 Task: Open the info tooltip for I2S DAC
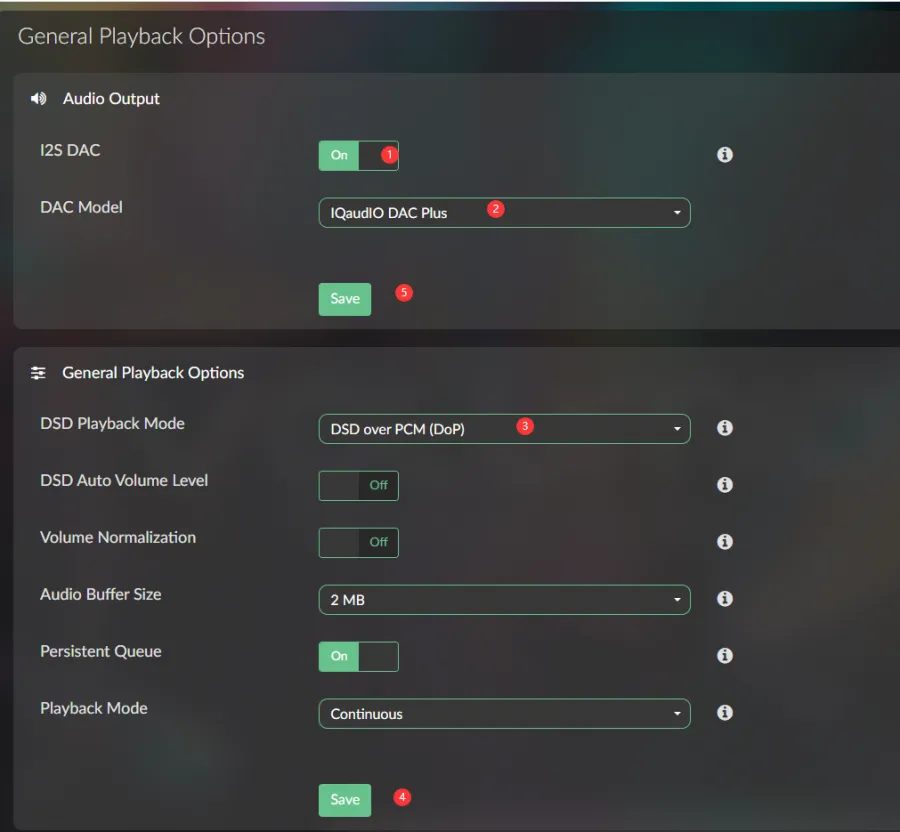pos(724,155)
